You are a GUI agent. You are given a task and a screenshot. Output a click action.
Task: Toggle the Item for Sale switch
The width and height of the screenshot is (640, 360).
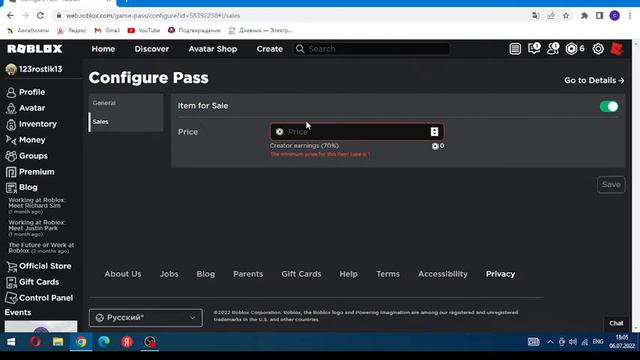coord(609,107)
